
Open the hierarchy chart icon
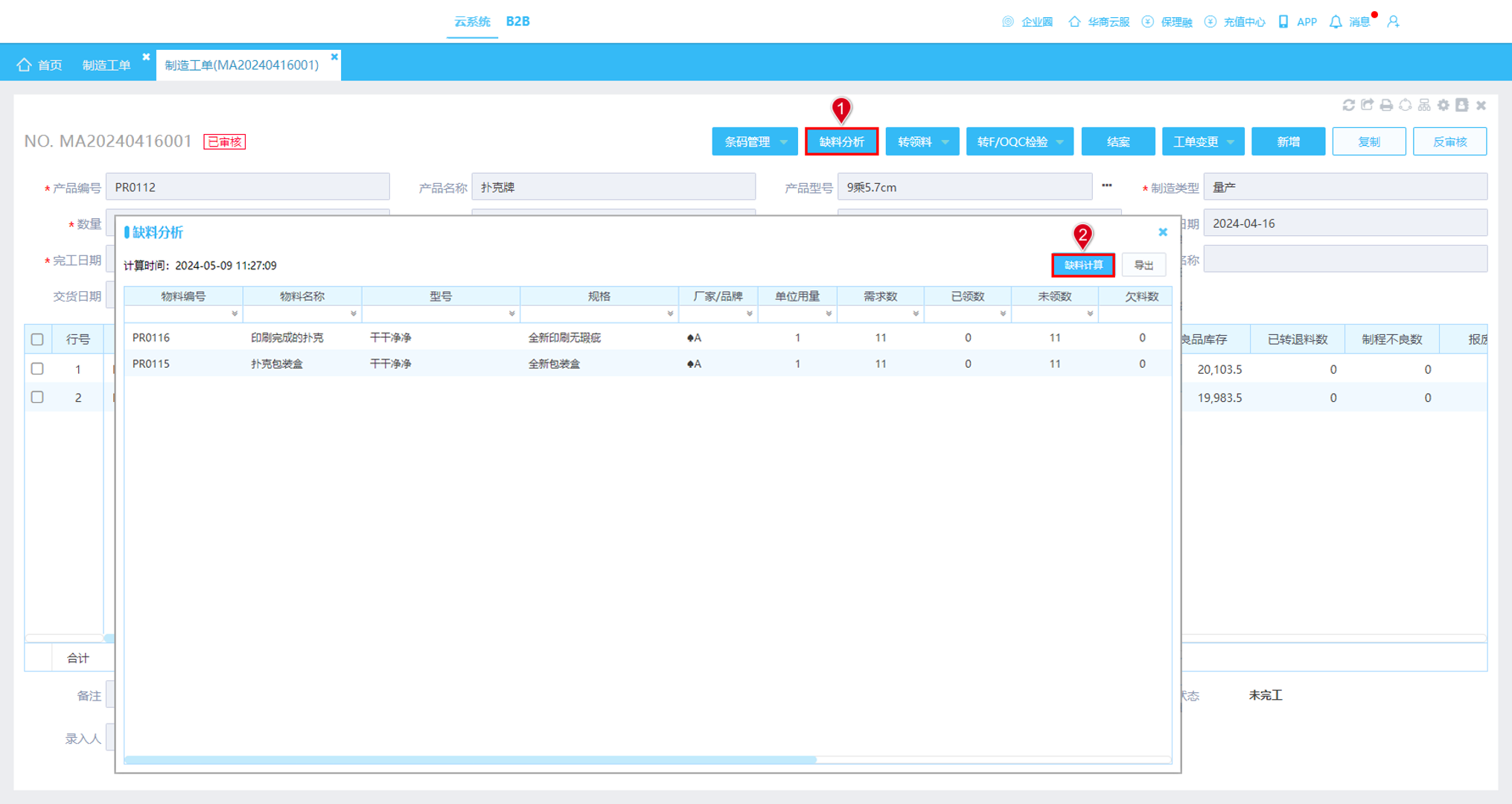point(1424,105)
